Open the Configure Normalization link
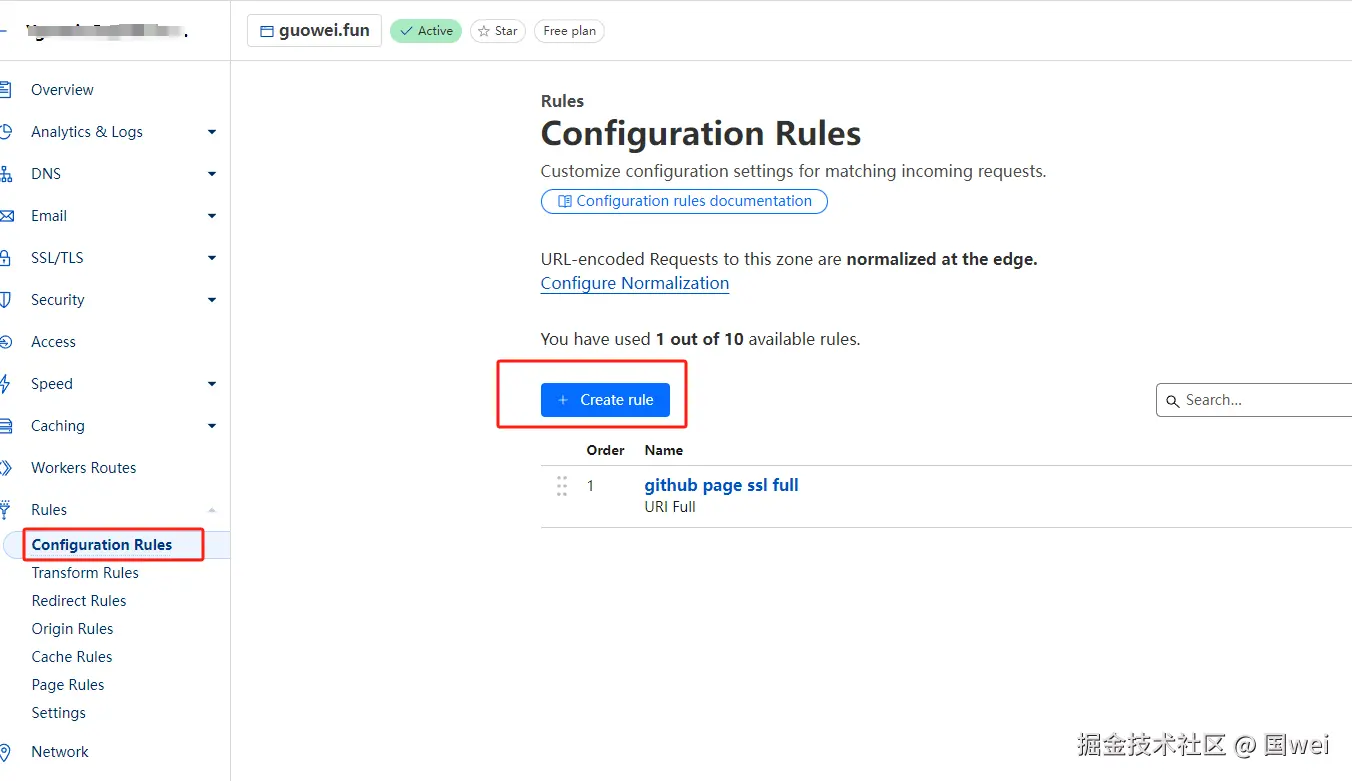Screen dimensions: 1352x781 pos(635,283)
